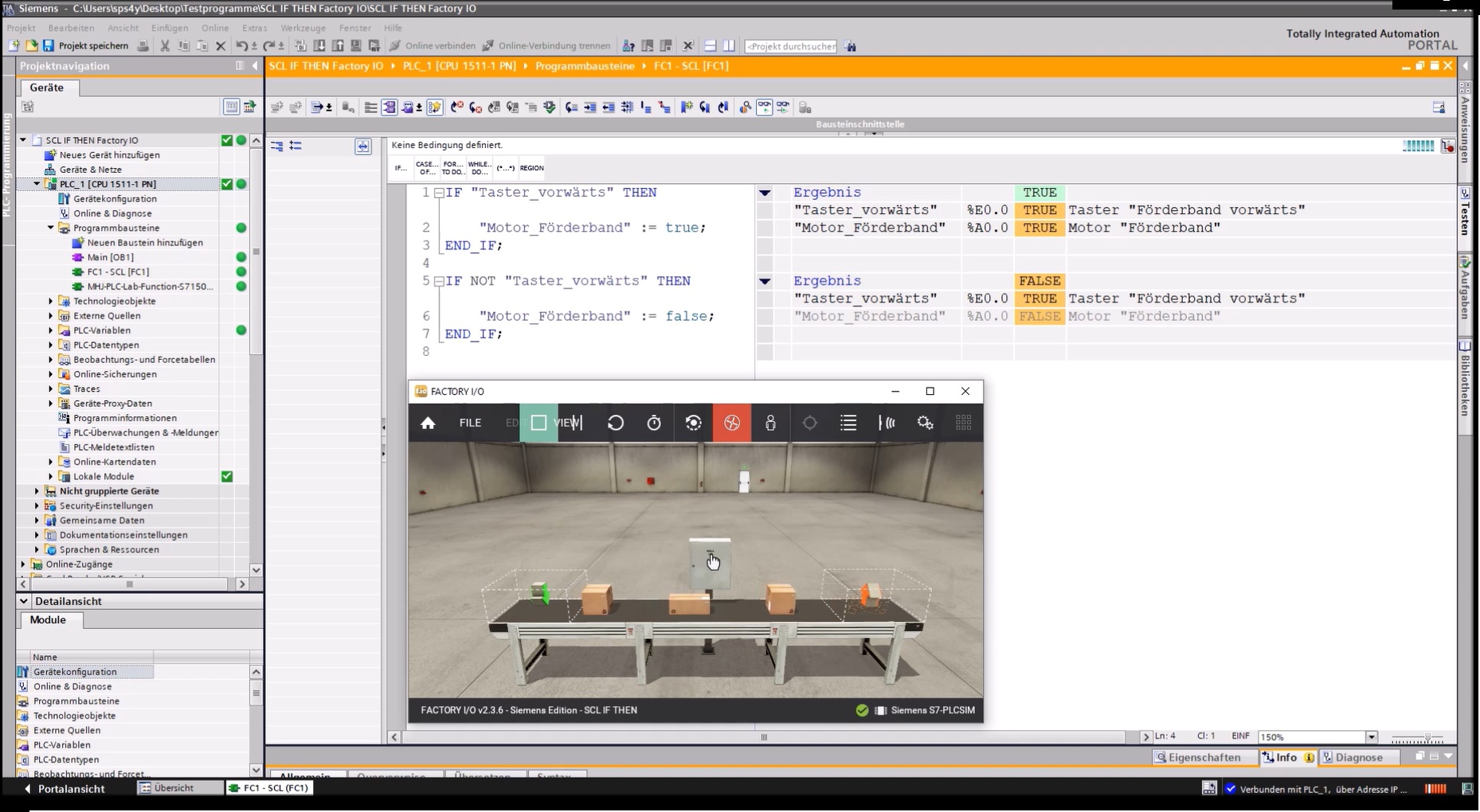Insert IF statement template

point(401,168)
